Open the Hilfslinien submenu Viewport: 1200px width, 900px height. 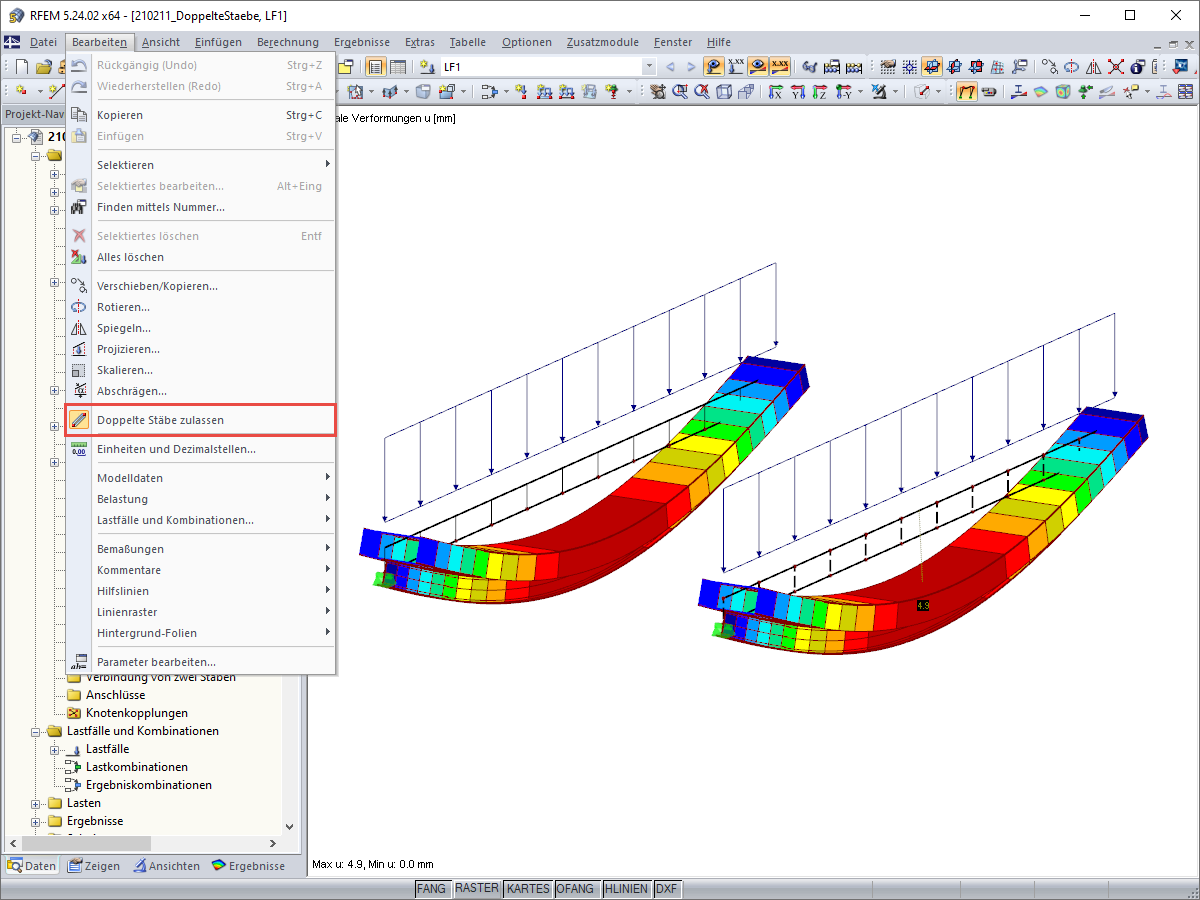pos(200,591)
